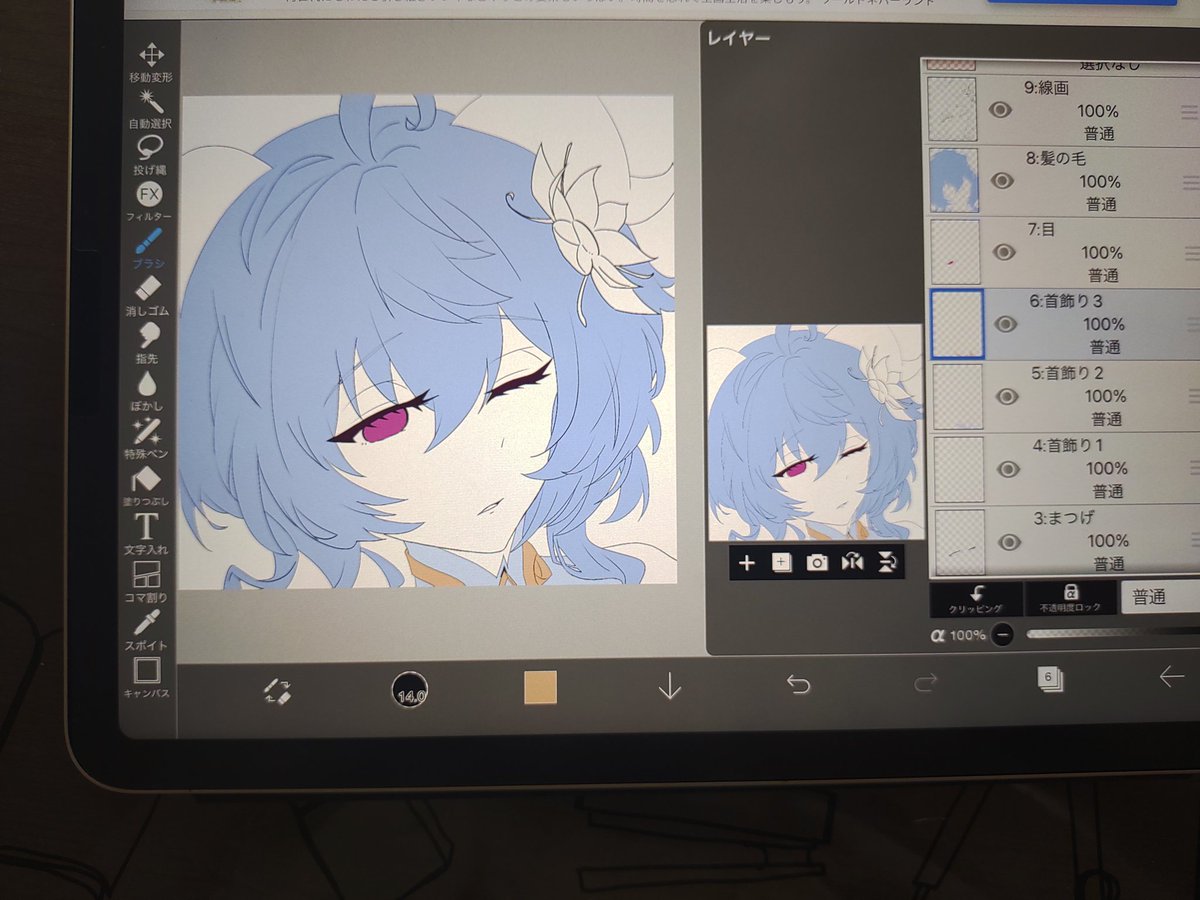Image resolution: width=1200 pixels, height=900 pixels.
Task: Select the 4:首飾り1 layer thumbnail
Action: [x=960, y=469]
